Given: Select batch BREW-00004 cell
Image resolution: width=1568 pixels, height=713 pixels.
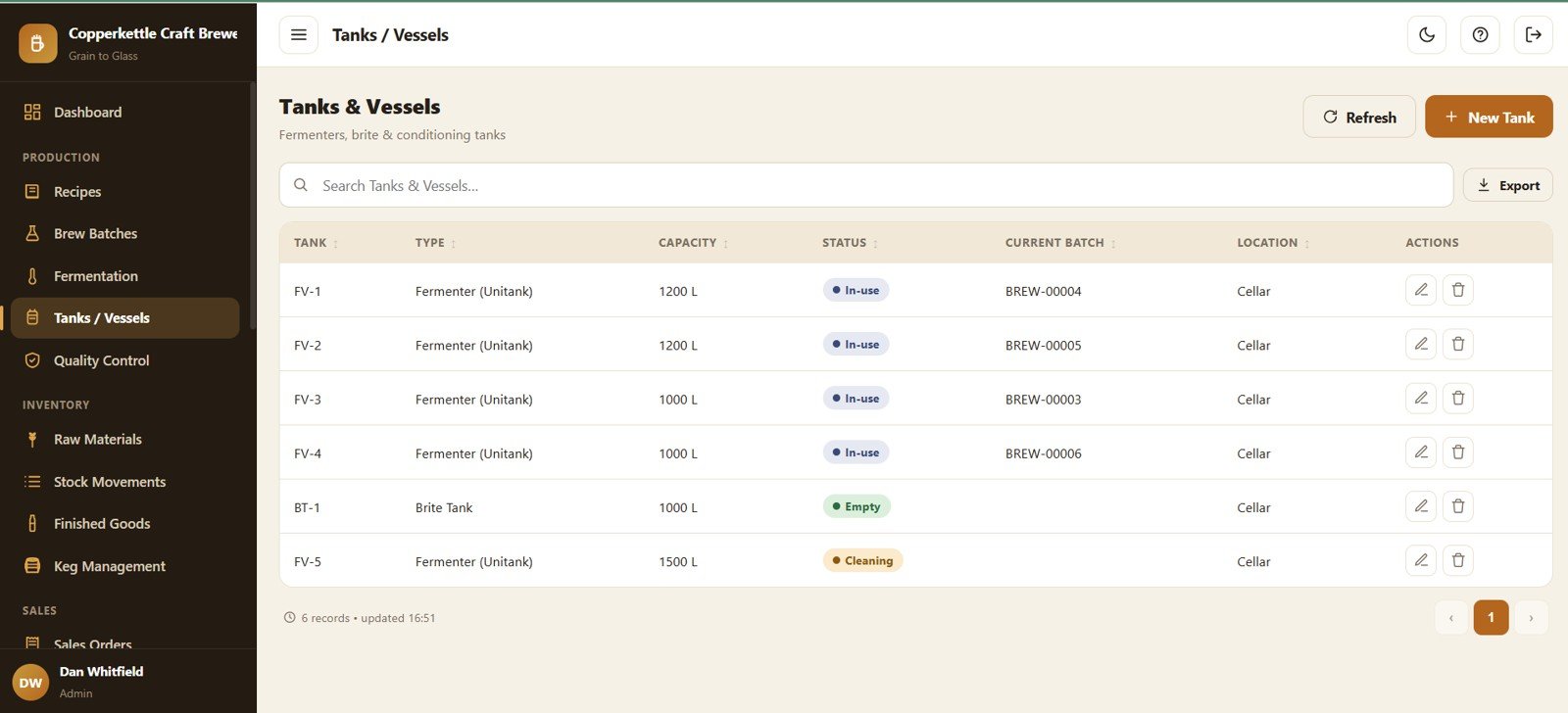Looking at the screenshot, I should (x=1044, y=291).
